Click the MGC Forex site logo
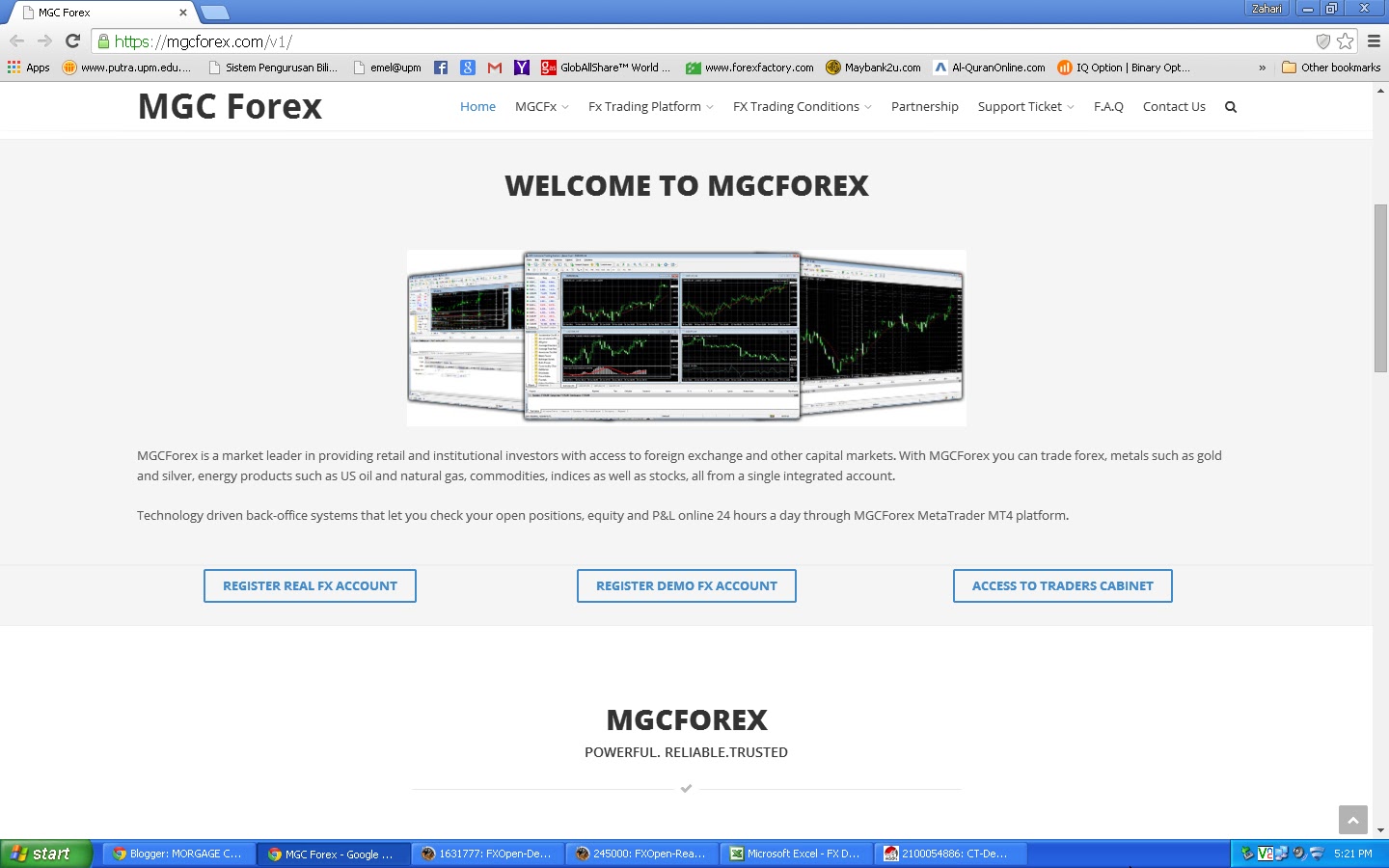 pos(230,106)
